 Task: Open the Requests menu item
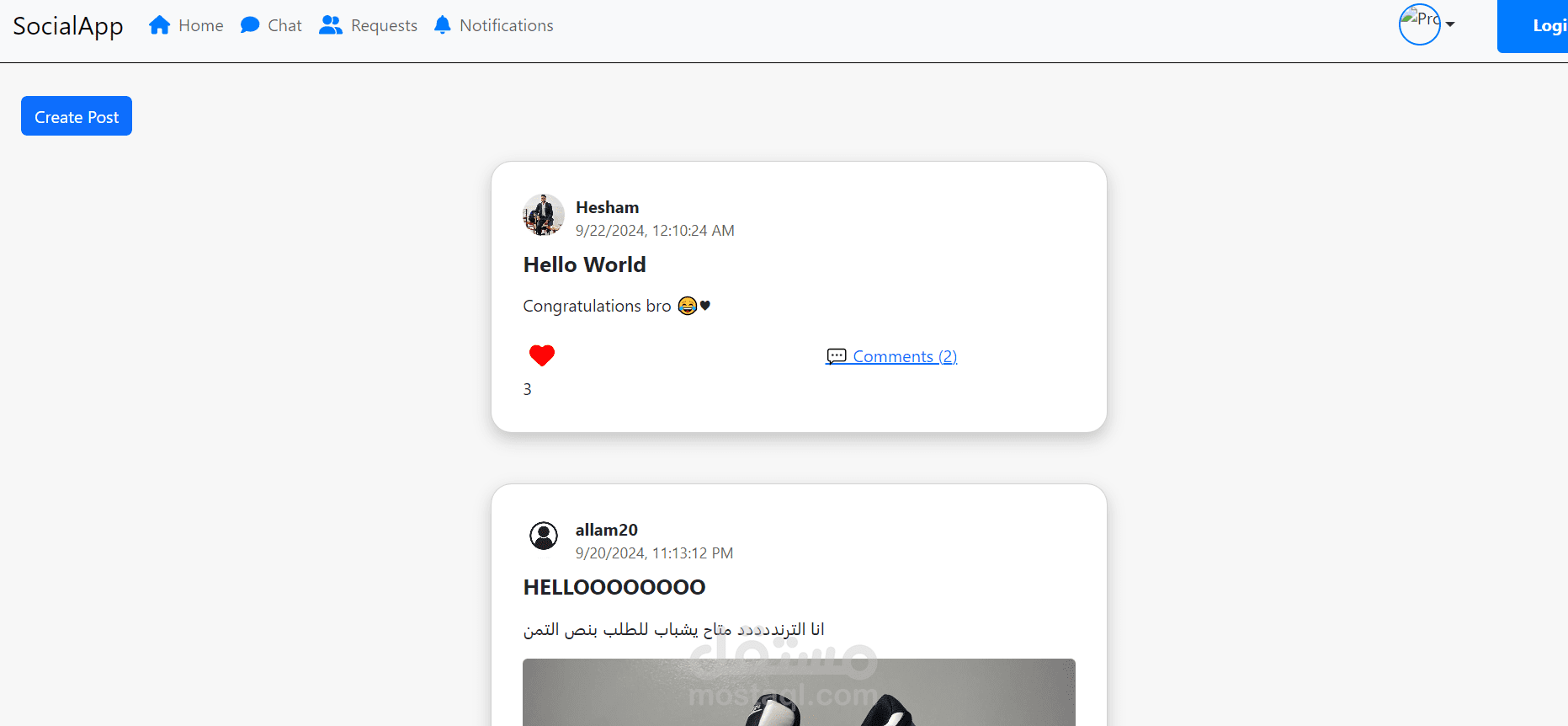click(x=384, y=25)
